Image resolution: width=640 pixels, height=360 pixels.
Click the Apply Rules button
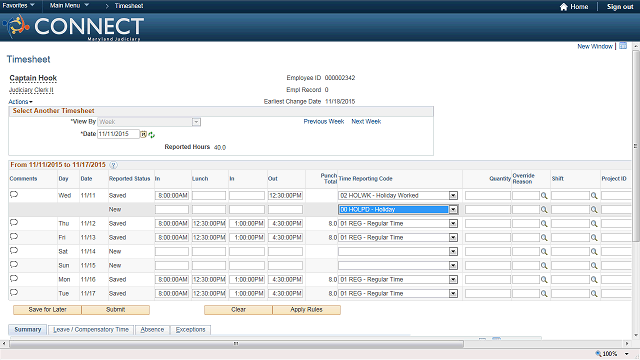point(307,310)
